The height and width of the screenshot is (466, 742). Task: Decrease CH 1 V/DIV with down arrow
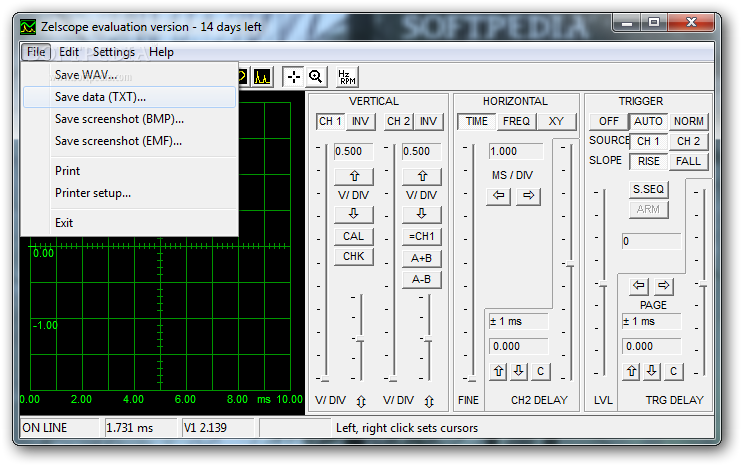coord(354,214)
